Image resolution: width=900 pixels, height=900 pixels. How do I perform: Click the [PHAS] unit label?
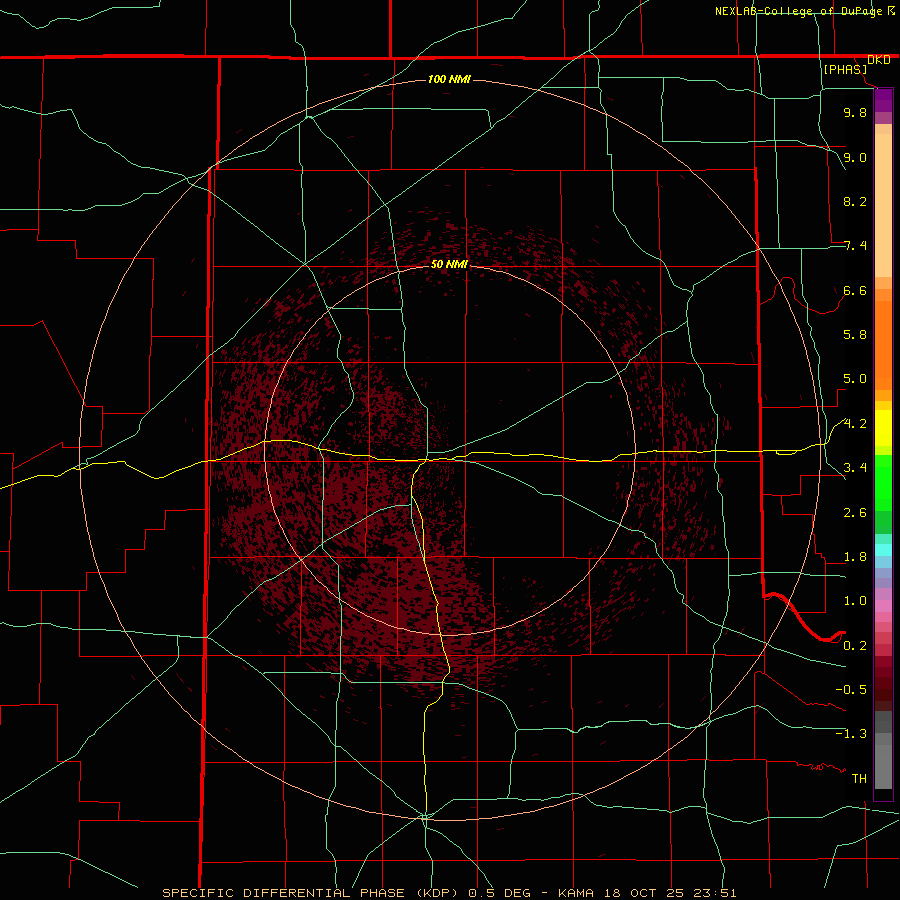(845, 70)
